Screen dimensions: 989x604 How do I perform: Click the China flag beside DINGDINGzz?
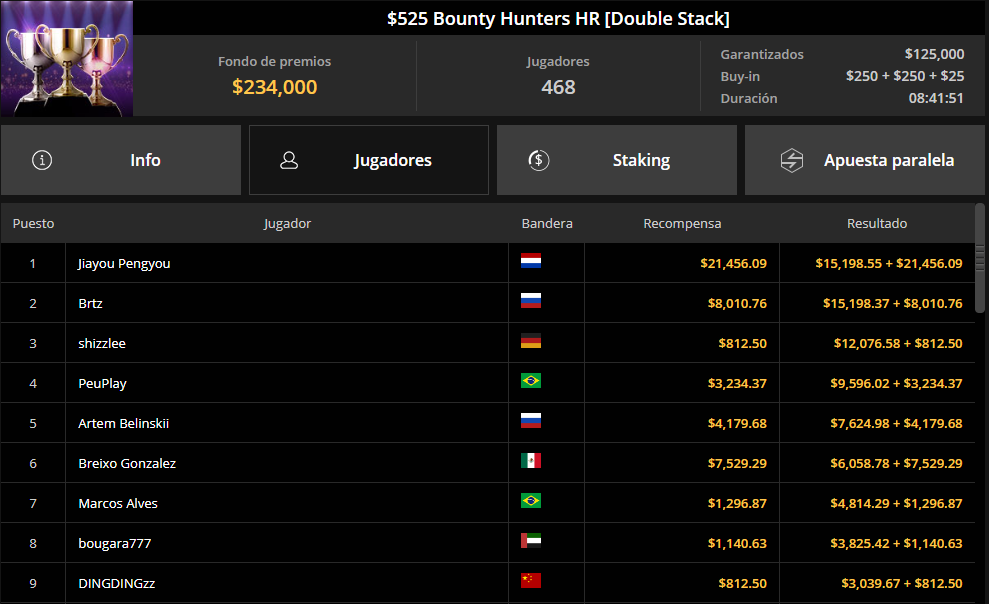[x=530, y=581]
